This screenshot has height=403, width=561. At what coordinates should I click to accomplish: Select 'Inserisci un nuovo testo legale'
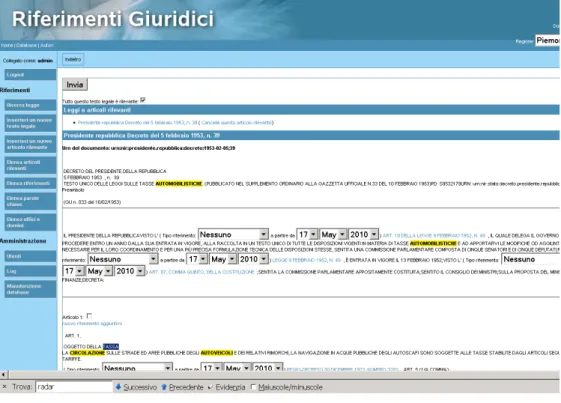click(30, 123)
